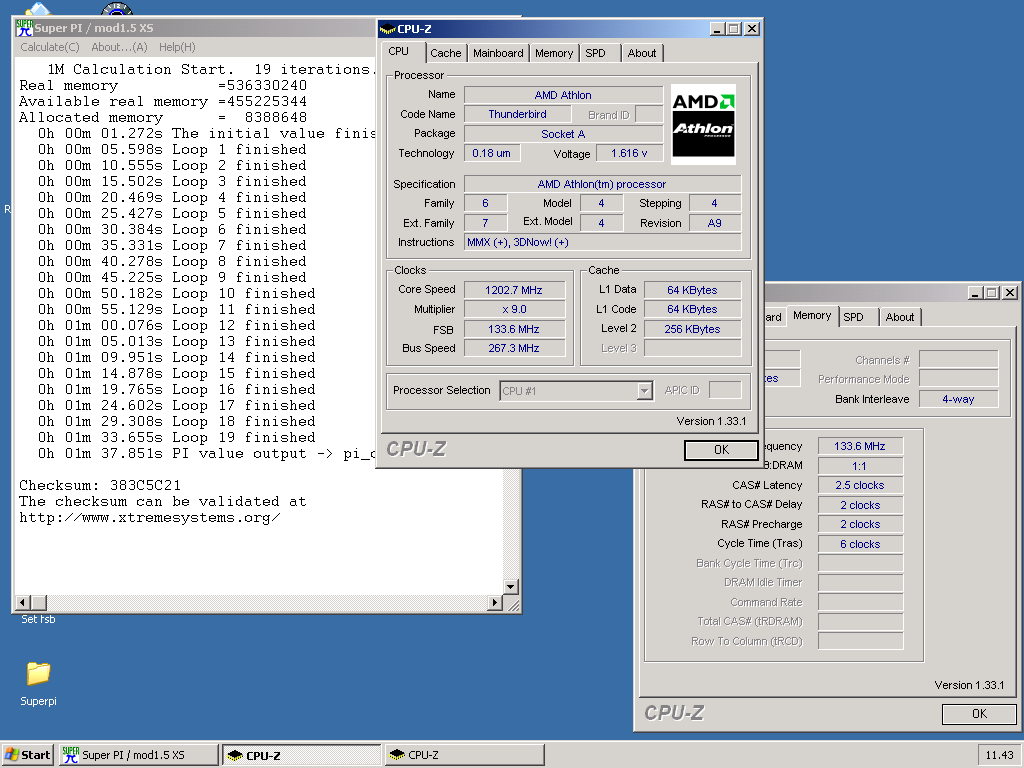Open the Windows Start menu
Image resolution: width=1024 pixels, height=768 pixels.
coord(27,755)
